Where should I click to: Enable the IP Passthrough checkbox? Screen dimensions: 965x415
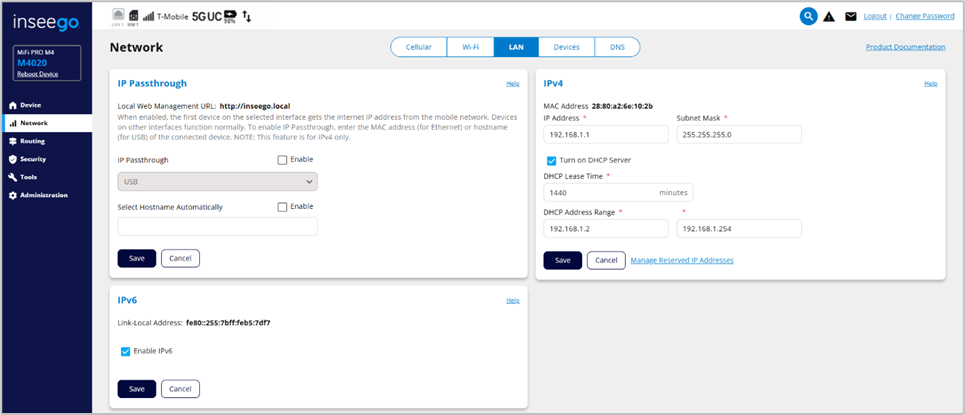click(x=282, y=160)
